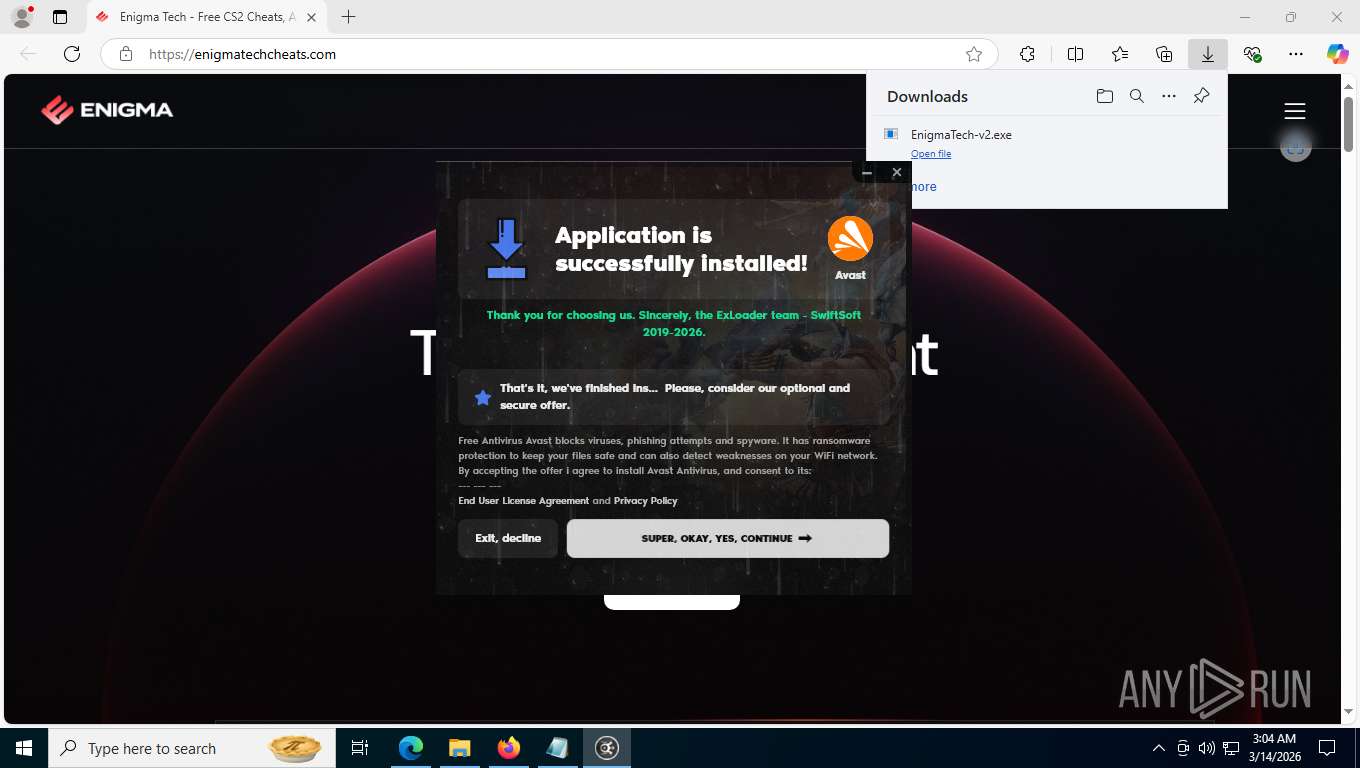Click the Open file link
Image resolution: width=1360 pixels, height=768 pixels.
tap(931, 154)
